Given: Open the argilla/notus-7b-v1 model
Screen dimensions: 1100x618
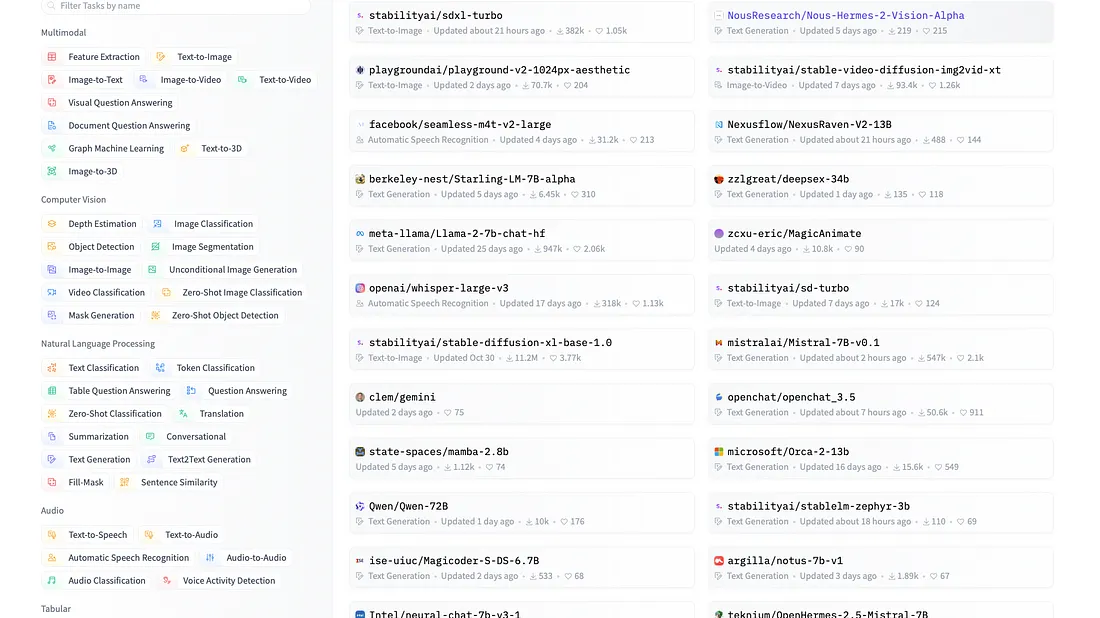Looking at the screenshot, I should (x=880, y=567).
